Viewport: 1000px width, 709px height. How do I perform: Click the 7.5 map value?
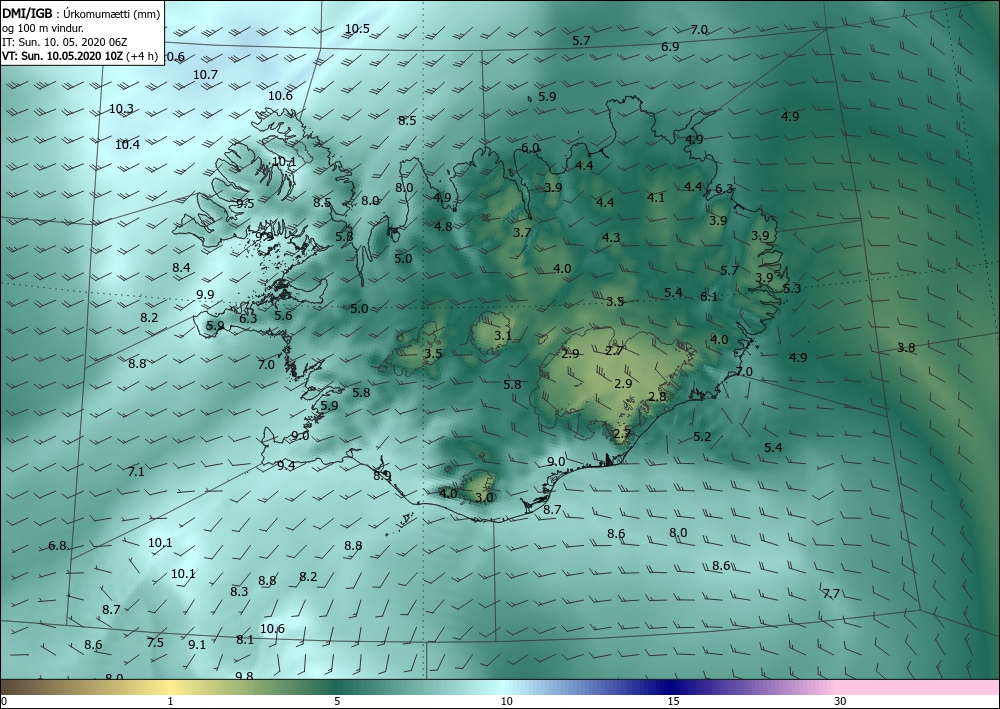click(155, 643)
